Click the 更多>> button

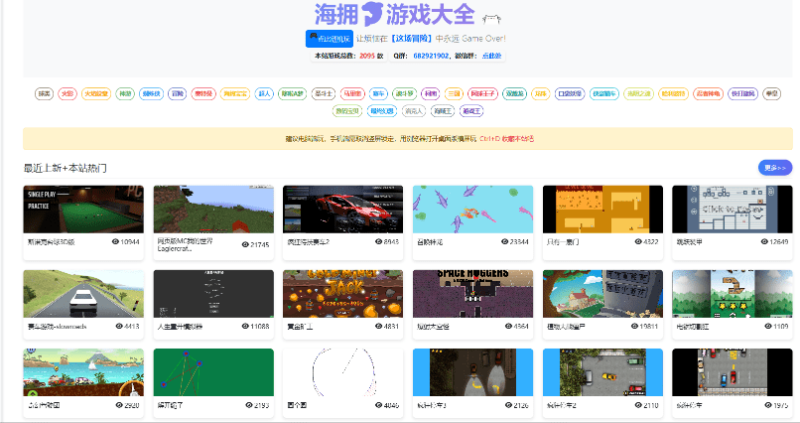tap(774, 167)
